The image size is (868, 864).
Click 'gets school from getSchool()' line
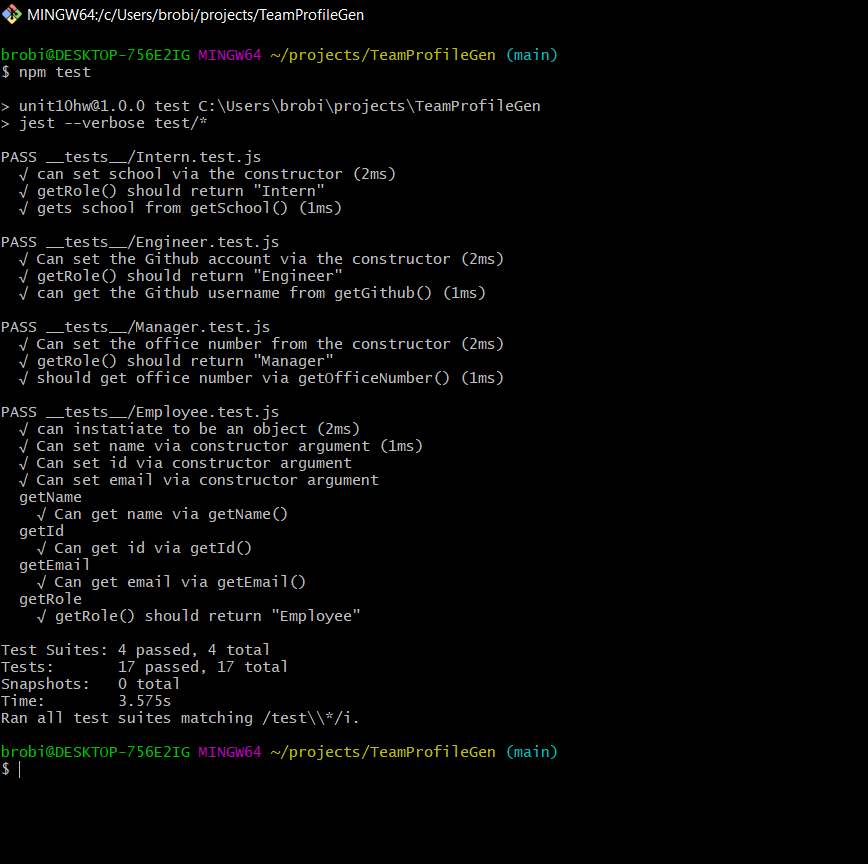180,208
